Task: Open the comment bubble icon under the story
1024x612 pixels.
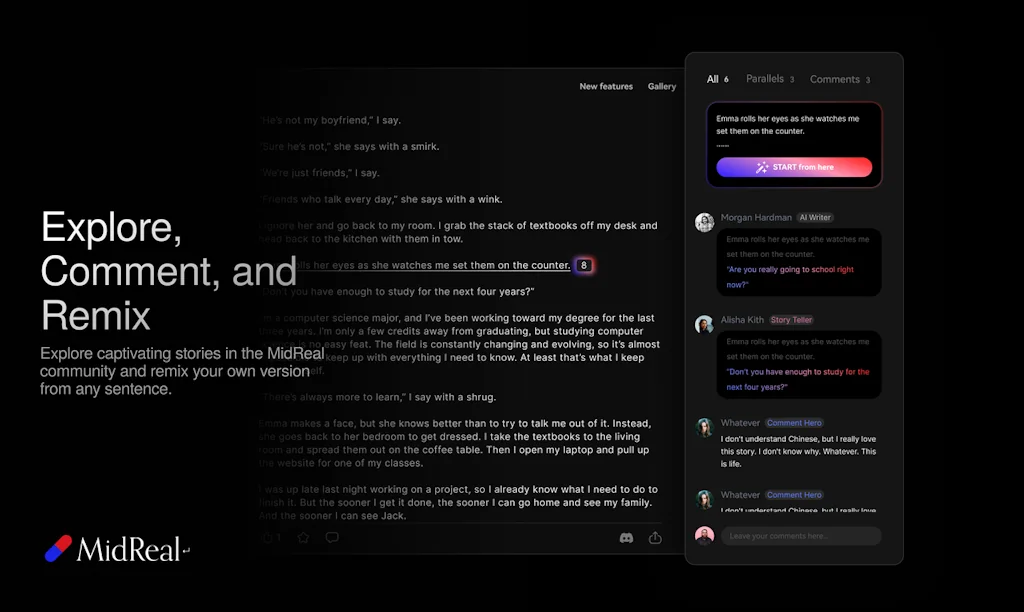Action: click(331, 537)
